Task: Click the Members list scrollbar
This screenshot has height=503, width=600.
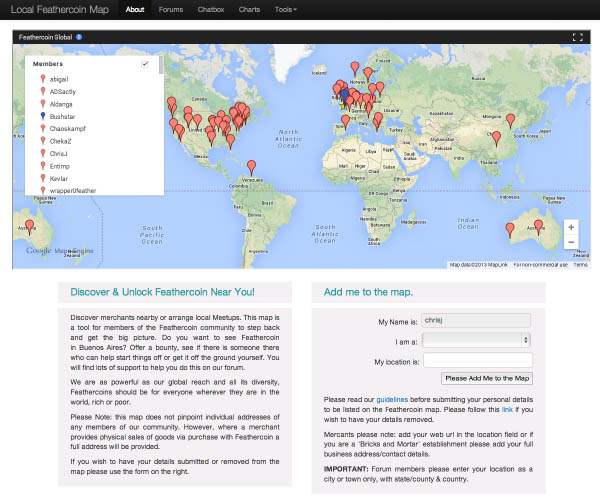Action: click(x=161, y=65)
